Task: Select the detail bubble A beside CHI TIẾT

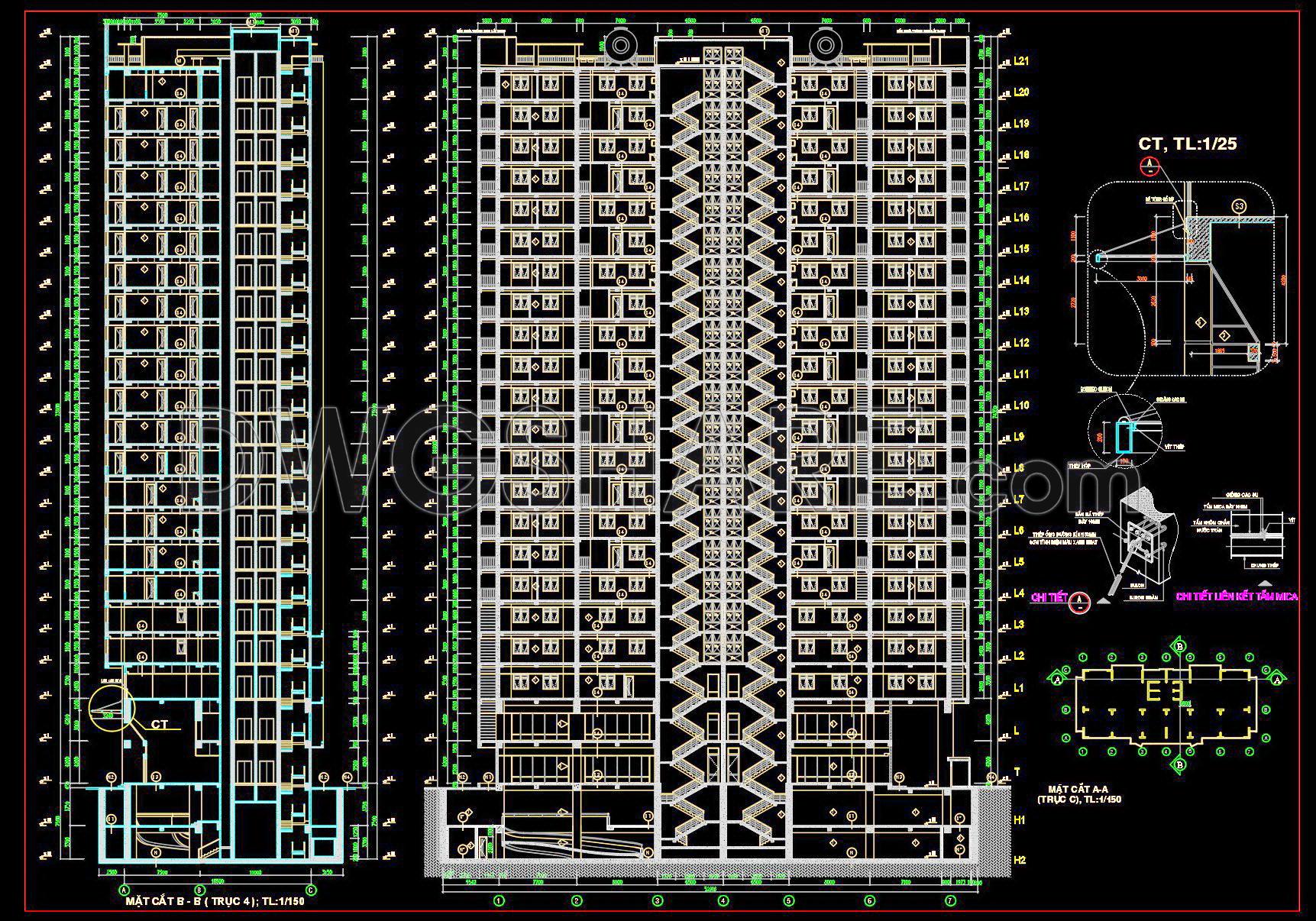Action: point(1079,601)
